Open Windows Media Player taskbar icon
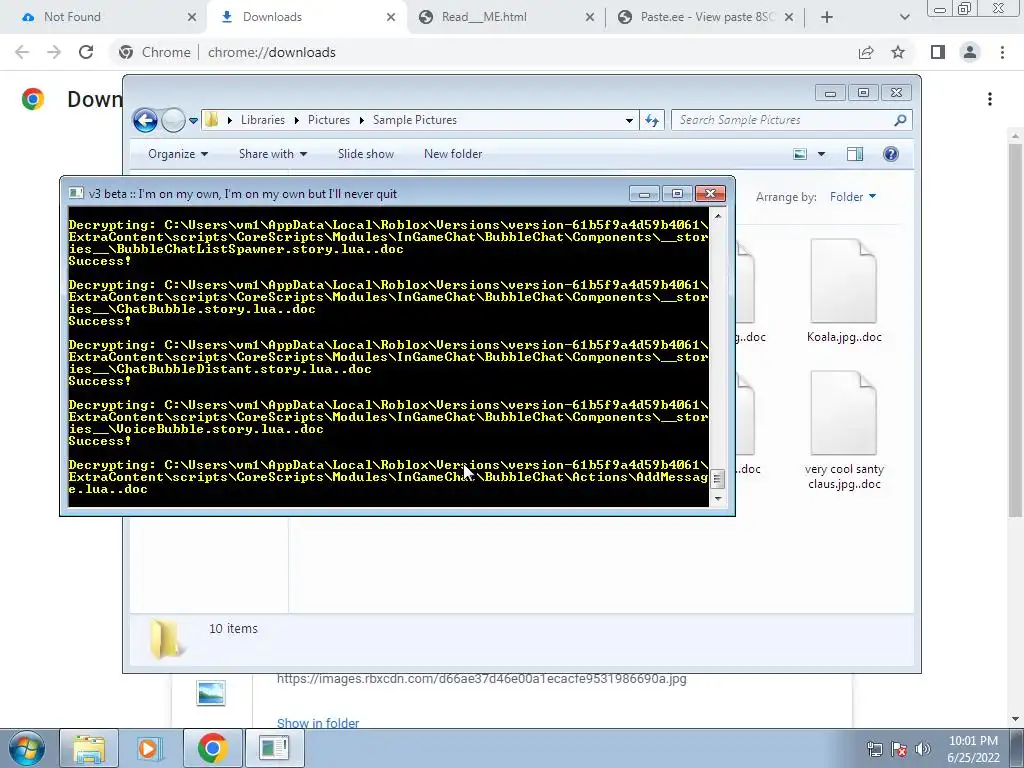 point(149,748)
